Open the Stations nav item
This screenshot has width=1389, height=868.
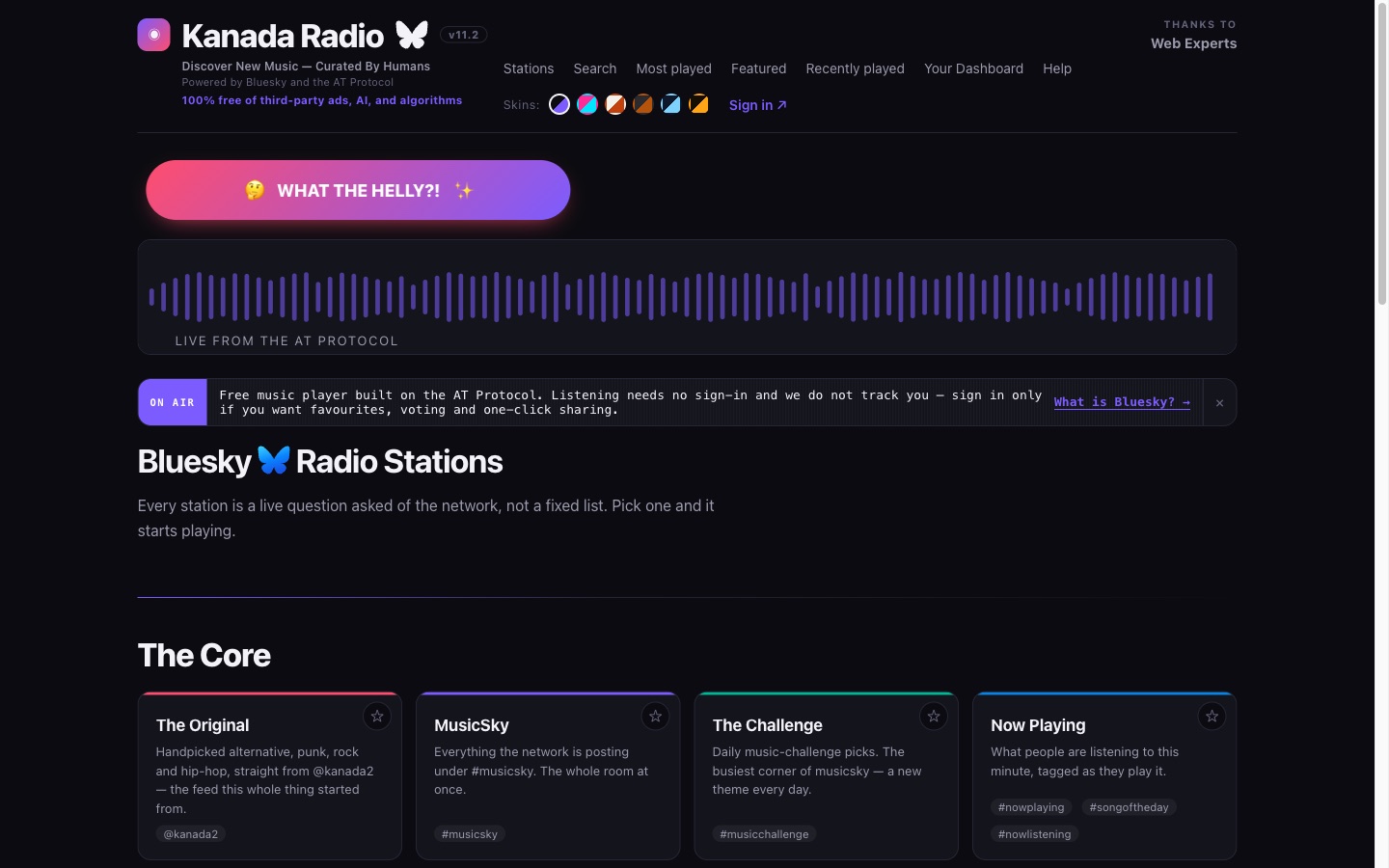[529, 68]
